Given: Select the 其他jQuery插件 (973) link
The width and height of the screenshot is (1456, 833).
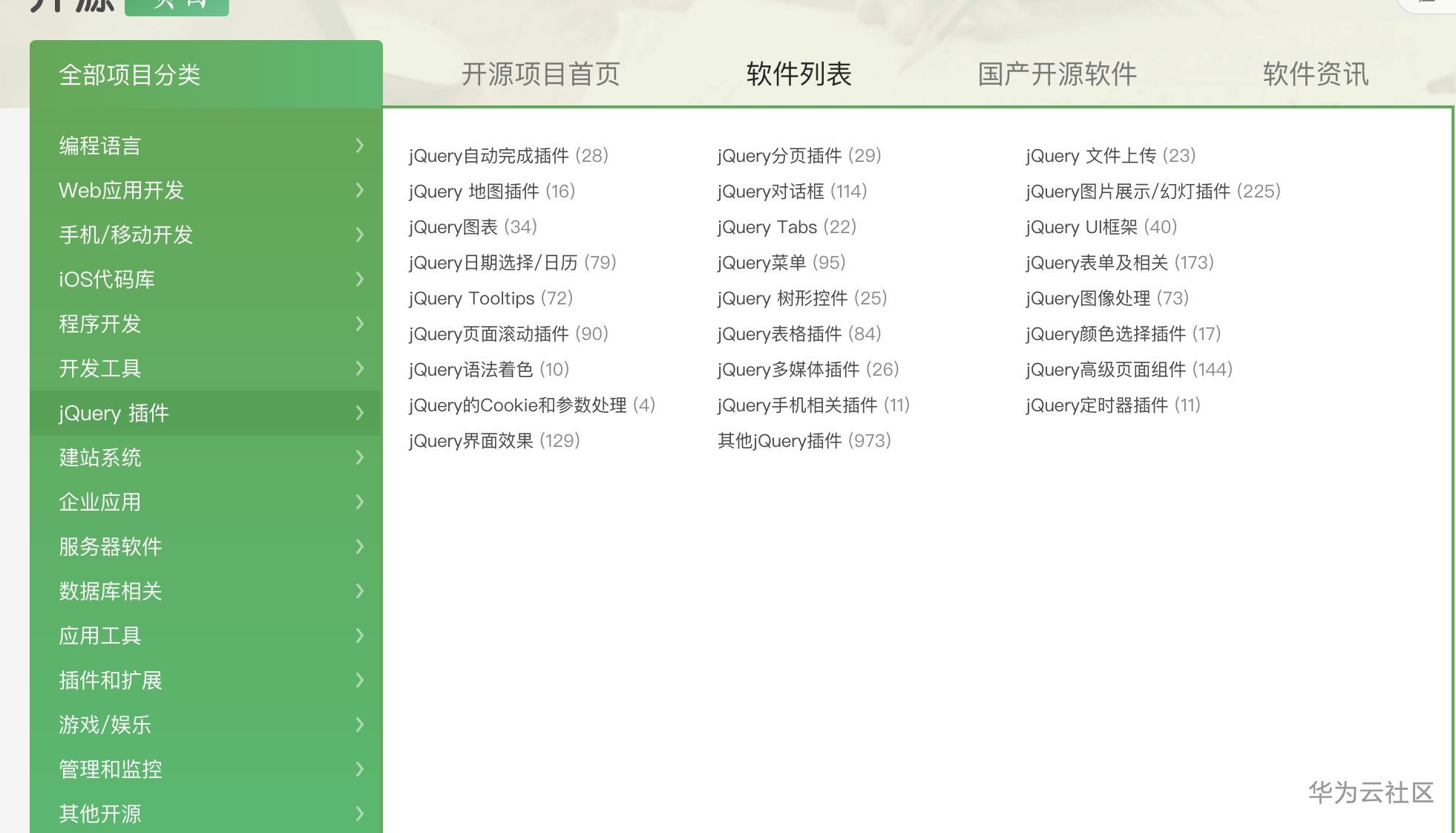Looking at the screenshot, I should pyautogui.click(x=804, y=441).
